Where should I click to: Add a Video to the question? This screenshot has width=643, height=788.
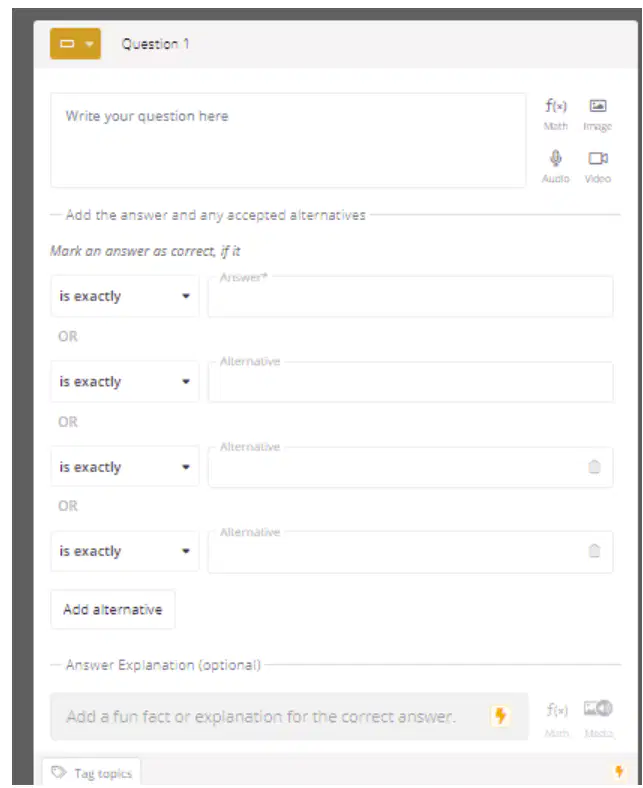point(598,167)
